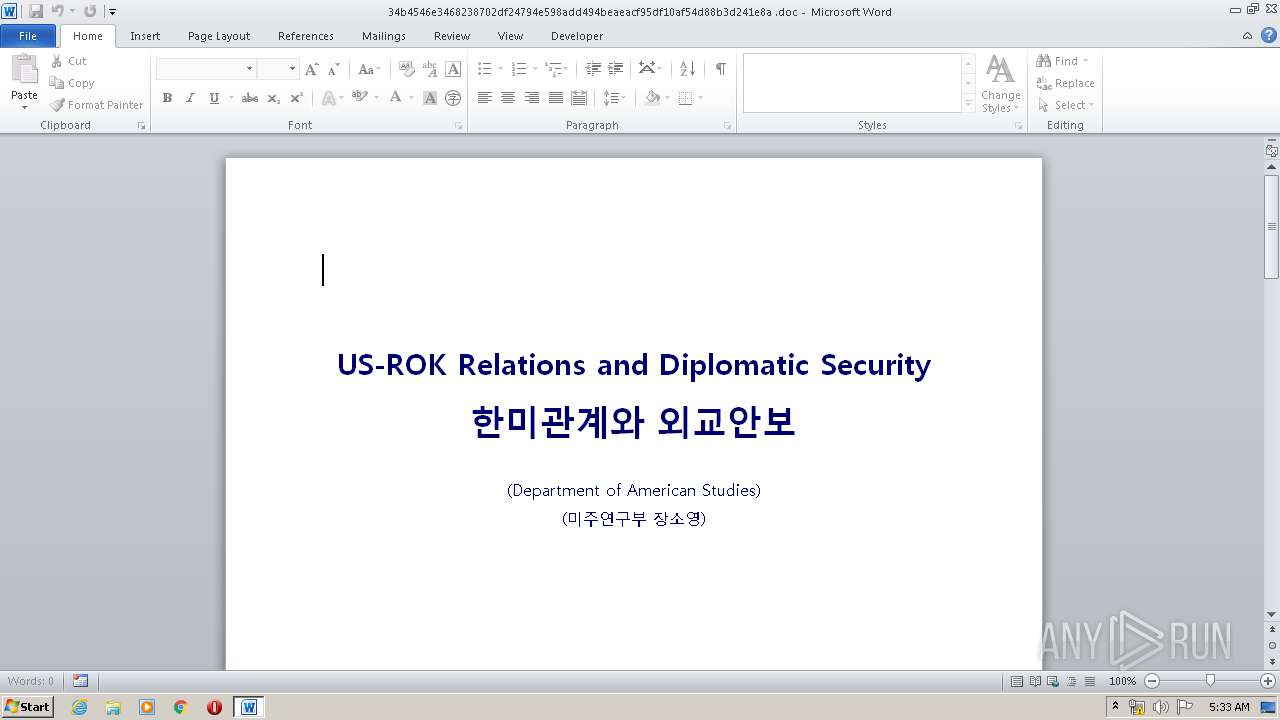Image resolution: width=1280 pixels, height=720 pixels.
Task: Click the Increase Indent icon
Action: (616, 69)
